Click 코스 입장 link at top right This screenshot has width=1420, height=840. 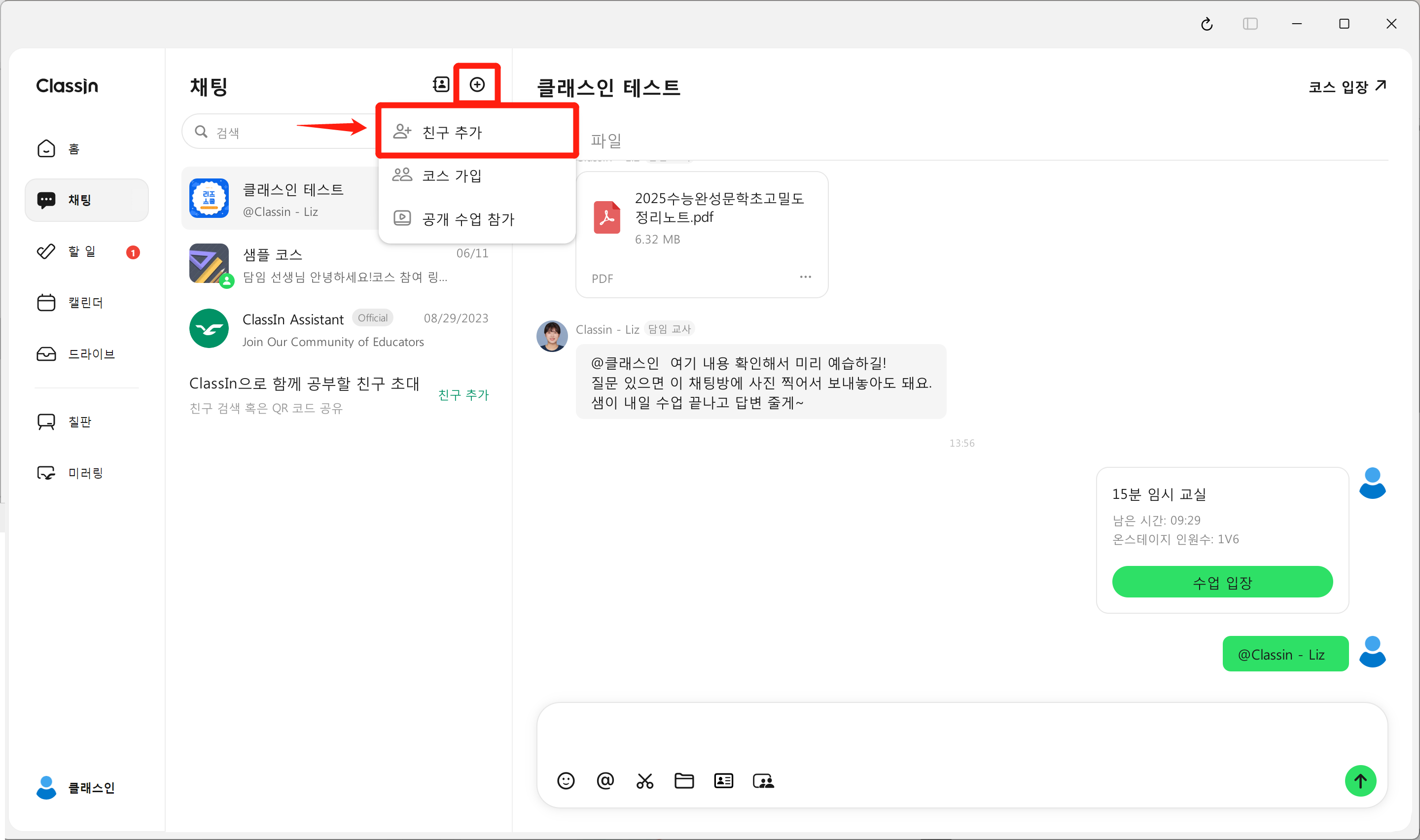click(1348, 87)
